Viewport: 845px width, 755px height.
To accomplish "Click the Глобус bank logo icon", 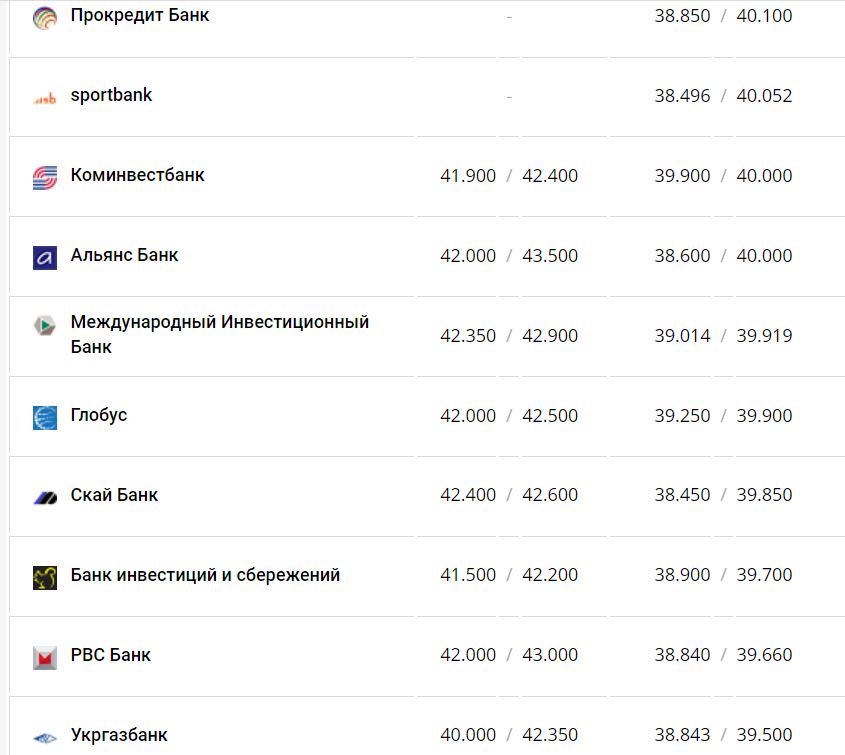I will tap(45, 417).
